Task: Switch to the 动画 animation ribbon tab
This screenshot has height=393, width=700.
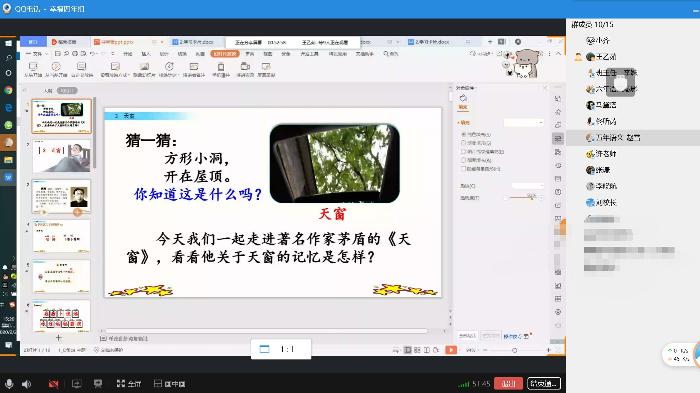Action: pyautogui.click(x=200, y=54)
